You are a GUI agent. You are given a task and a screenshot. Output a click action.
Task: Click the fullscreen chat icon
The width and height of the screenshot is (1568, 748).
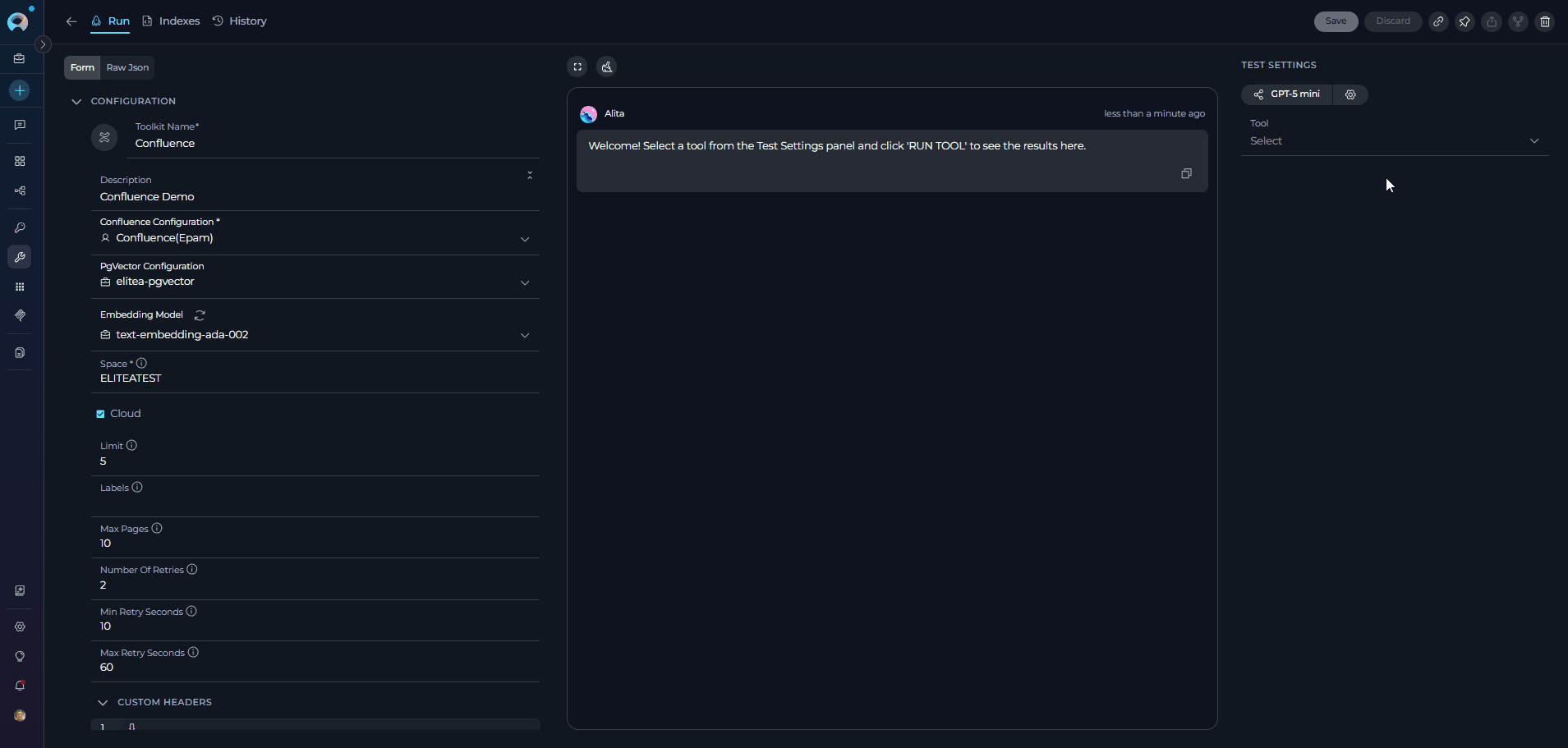point(577,67)
